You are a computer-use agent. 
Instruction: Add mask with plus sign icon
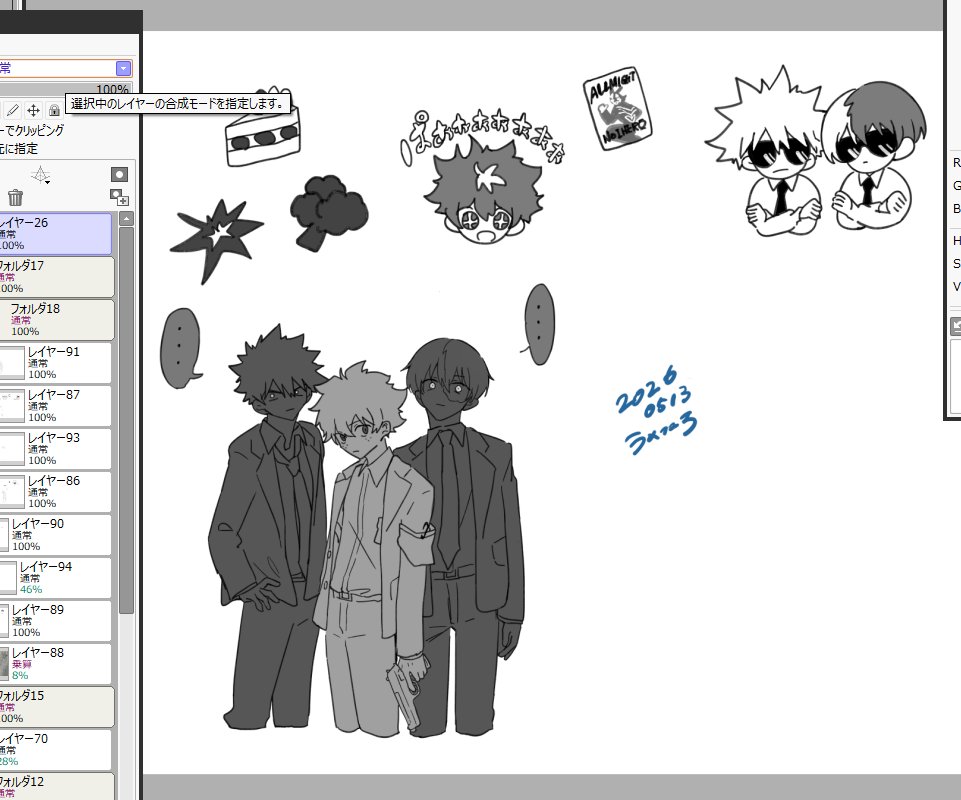pos(119,197)
